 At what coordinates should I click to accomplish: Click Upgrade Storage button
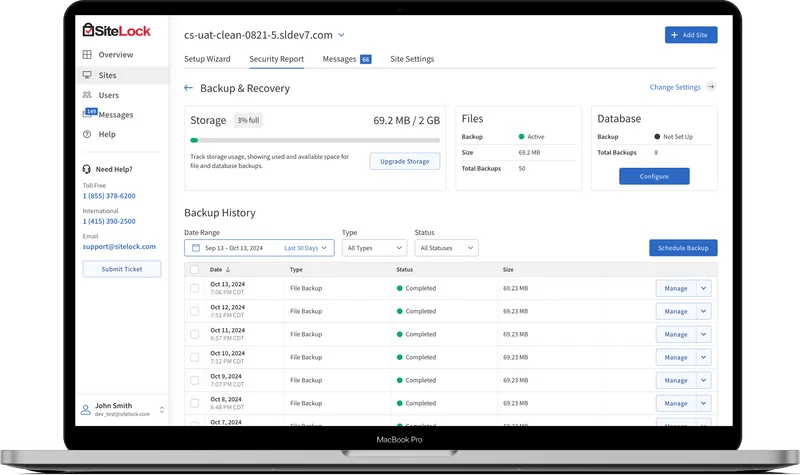pos(405,161)
